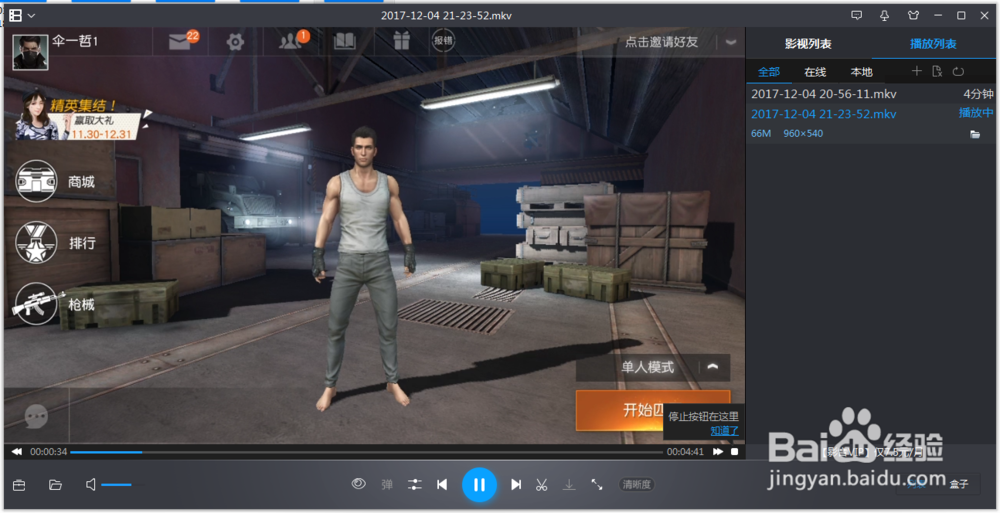Open the file location folder icon

point(975,134)
